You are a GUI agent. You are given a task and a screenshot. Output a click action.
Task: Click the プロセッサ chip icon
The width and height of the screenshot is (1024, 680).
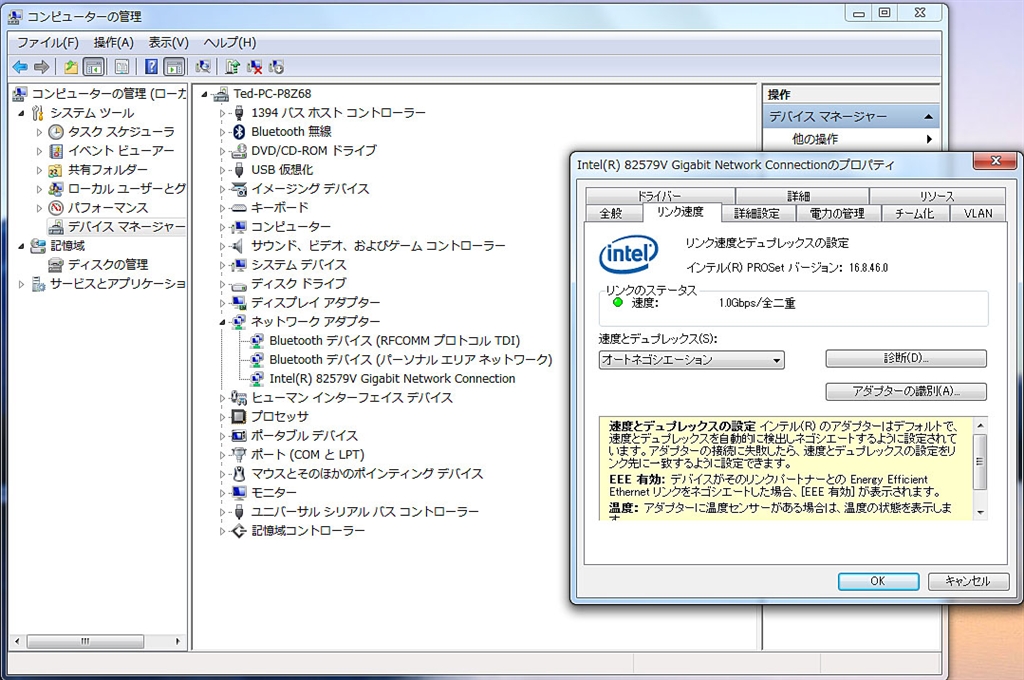tap(239, 416)
